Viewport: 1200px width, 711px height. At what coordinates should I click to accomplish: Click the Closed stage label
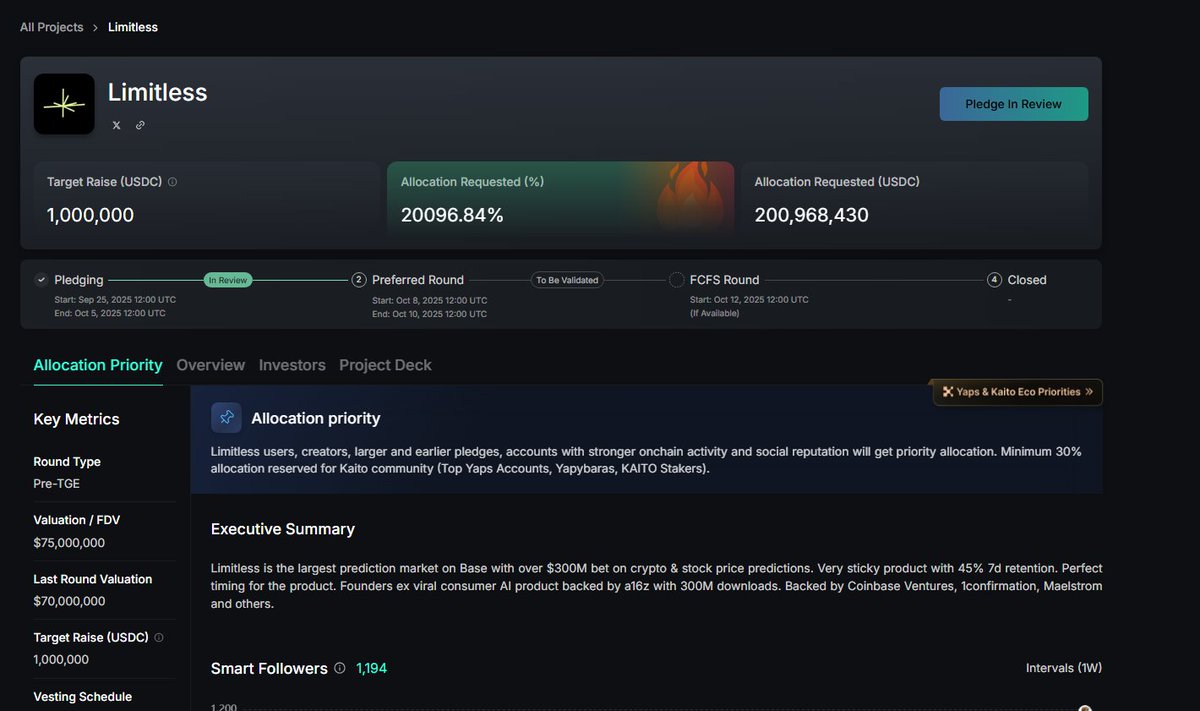[1027, 280]
